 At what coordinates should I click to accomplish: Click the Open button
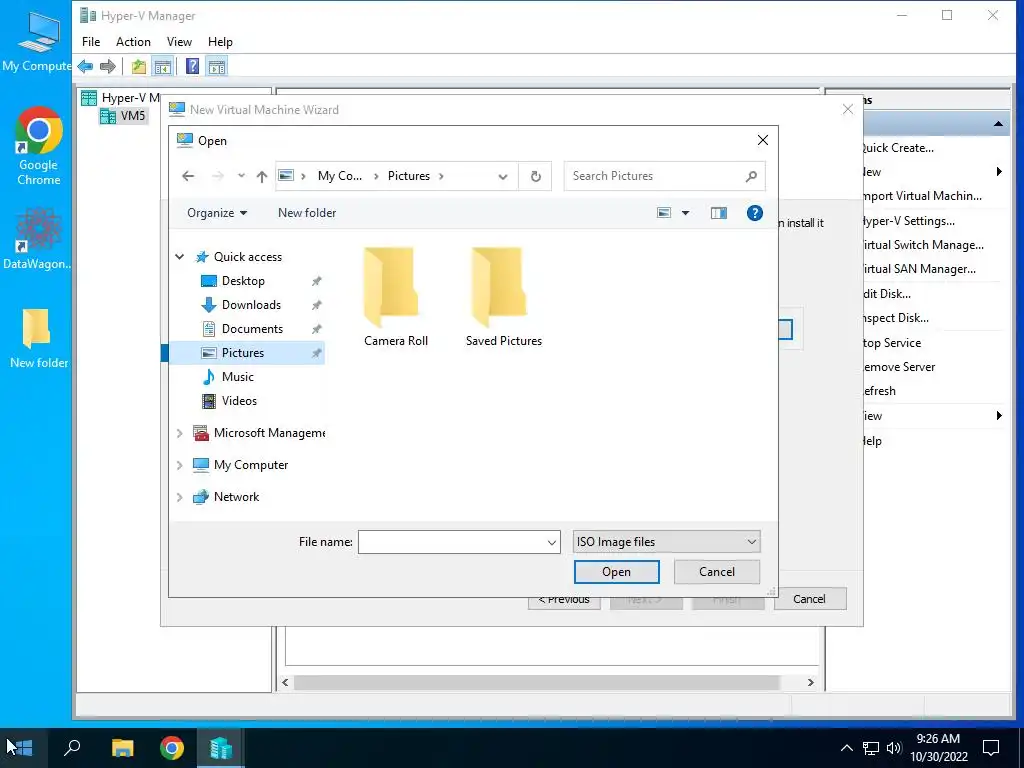[x=616, y=572]
